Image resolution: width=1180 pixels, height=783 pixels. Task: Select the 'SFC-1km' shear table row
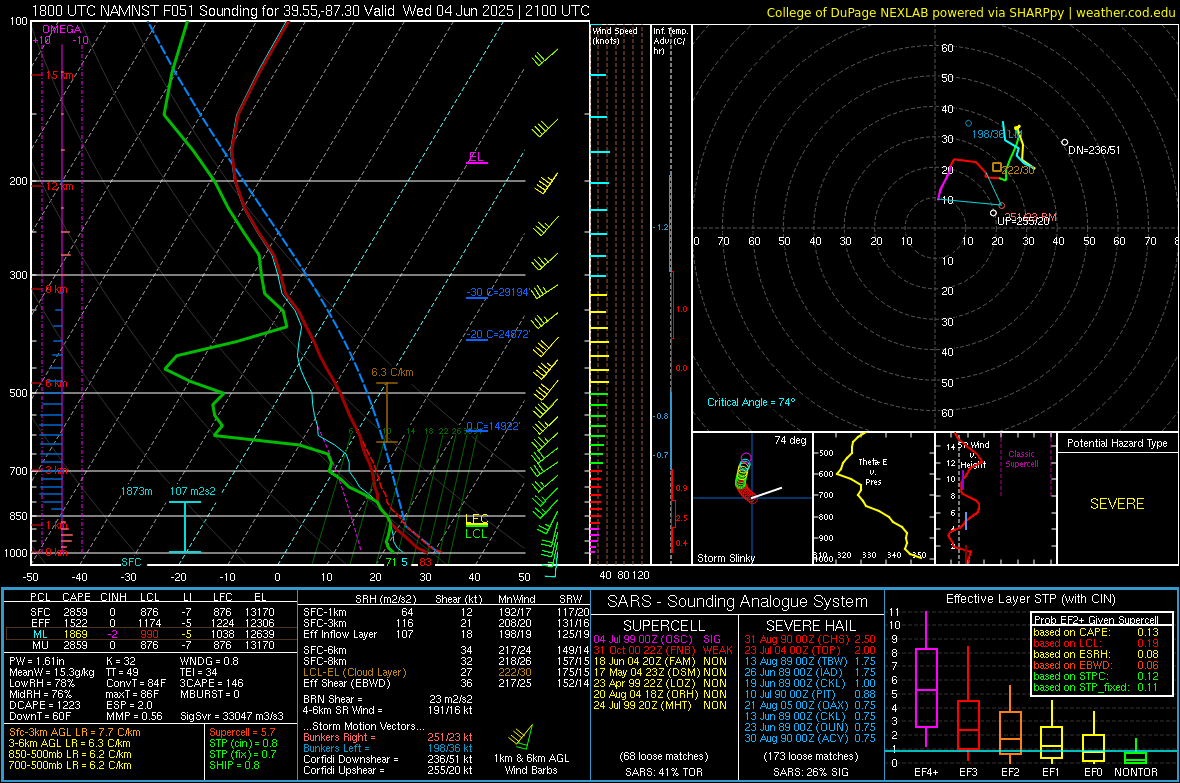[x=446, y=612]
